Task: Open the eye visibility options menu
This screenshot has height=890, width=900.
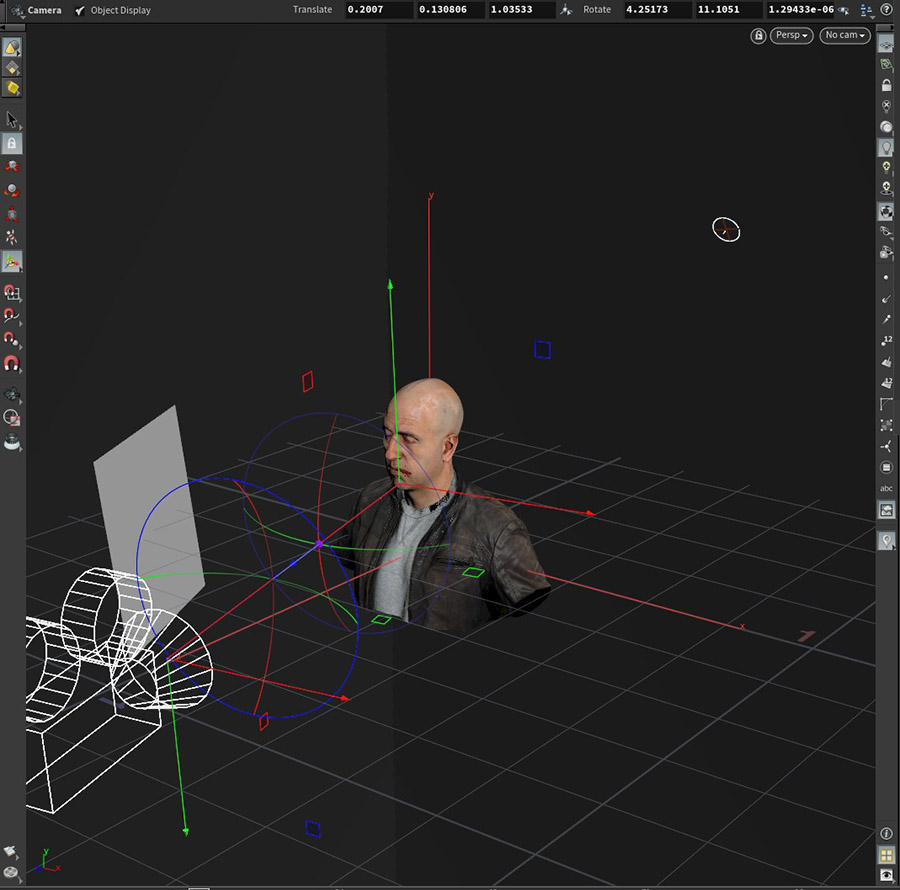Action: pyautogui.click(x=886, y=876)
